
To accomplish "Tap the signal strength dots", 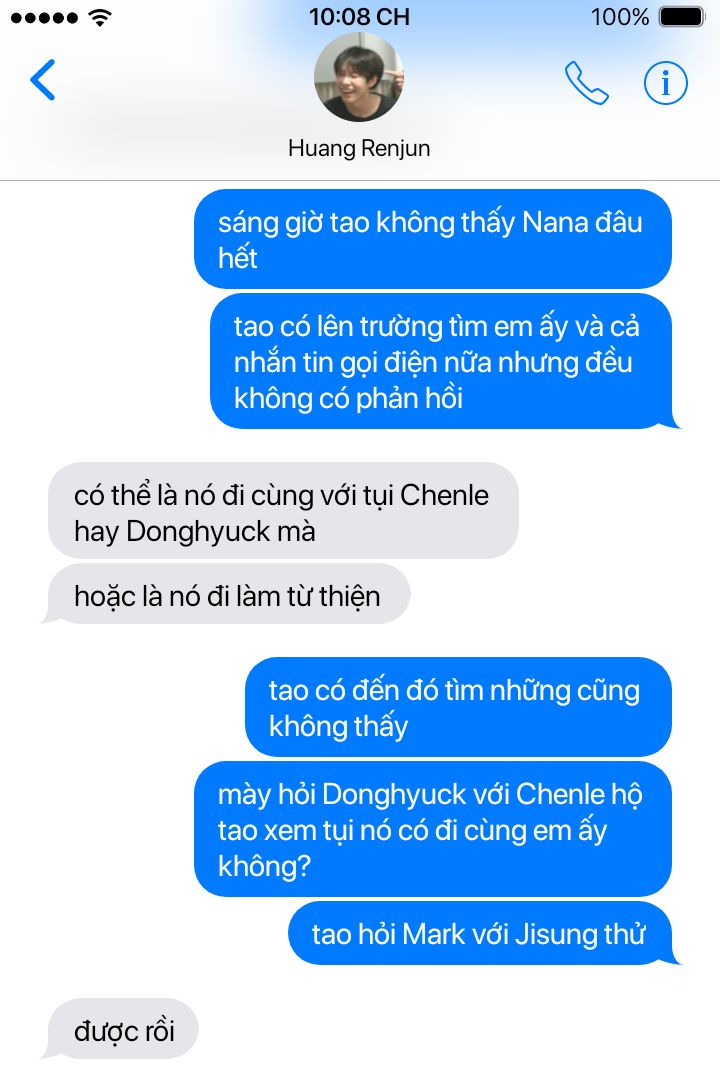I will pos(44,18).
